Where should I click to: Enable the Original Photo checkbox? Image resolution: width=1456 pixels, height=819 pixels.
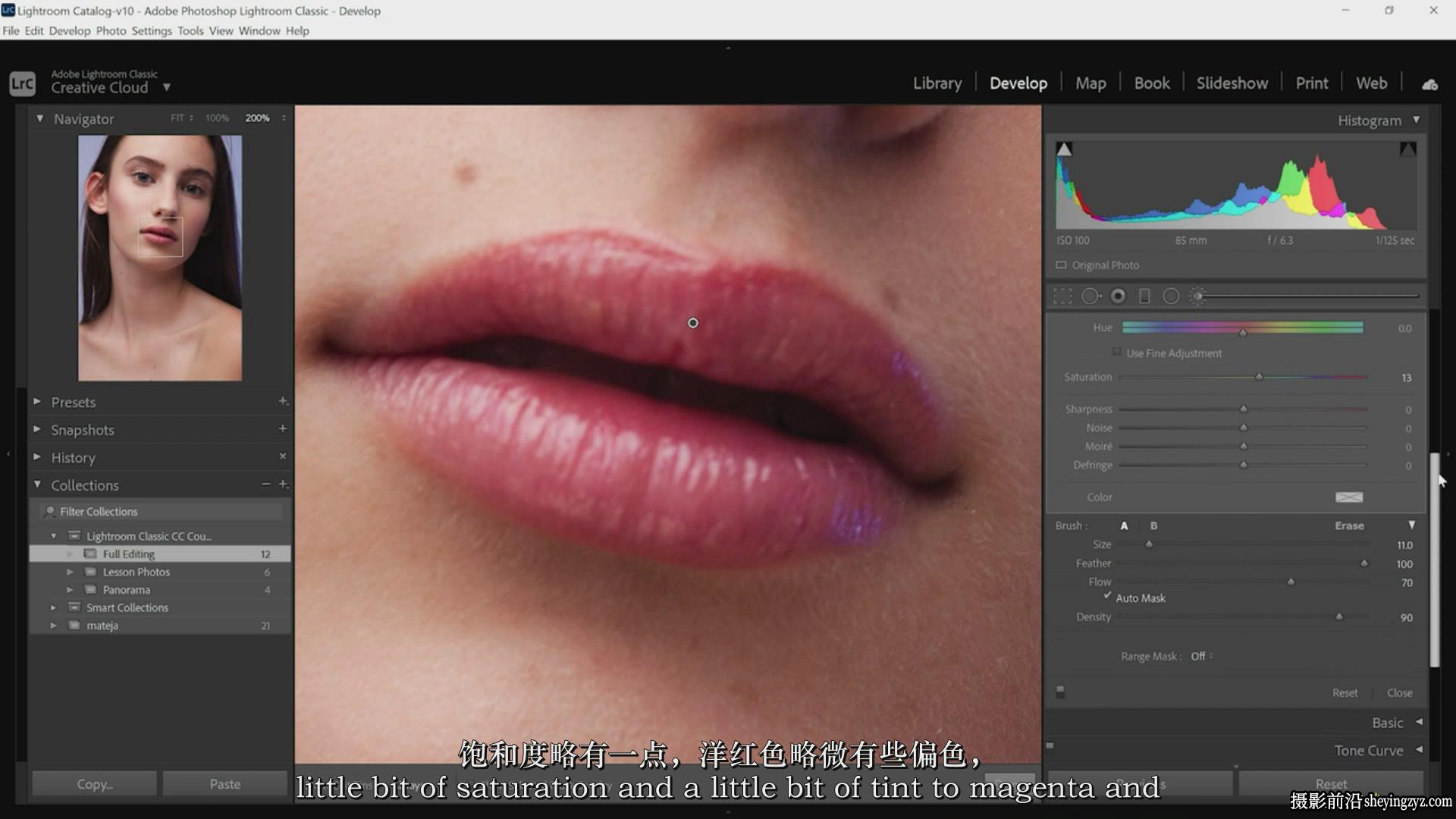(1062, 265)
